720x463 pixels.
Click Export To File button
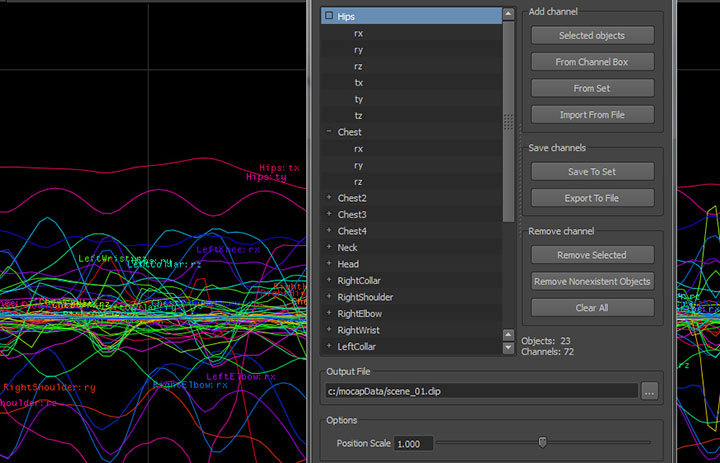click(x=592, y=198)
